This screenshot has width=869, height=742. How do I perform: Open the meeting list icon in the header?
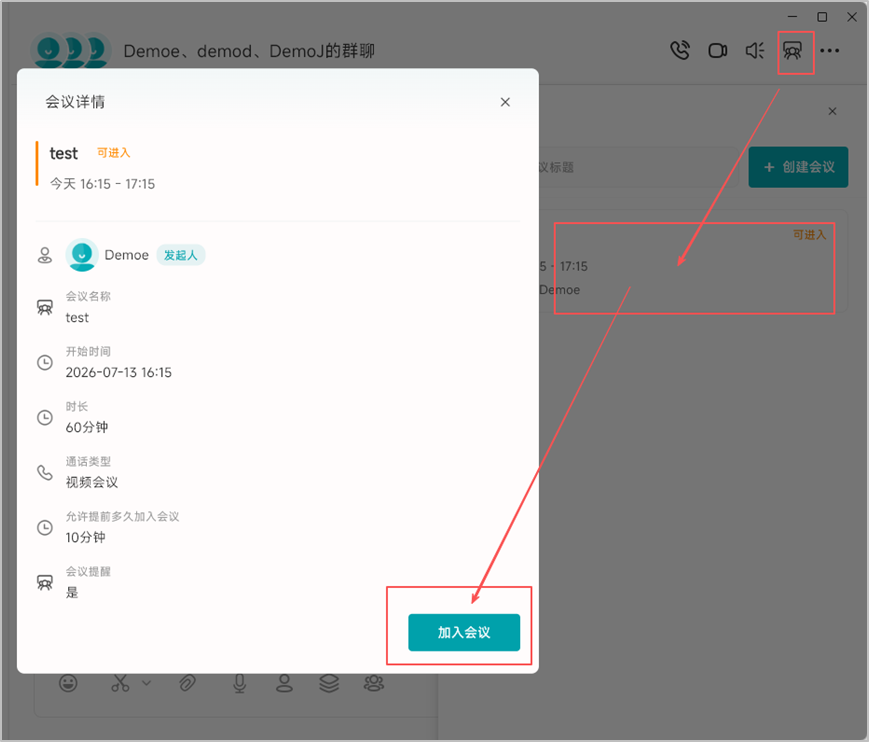click(x=793, y=51)
